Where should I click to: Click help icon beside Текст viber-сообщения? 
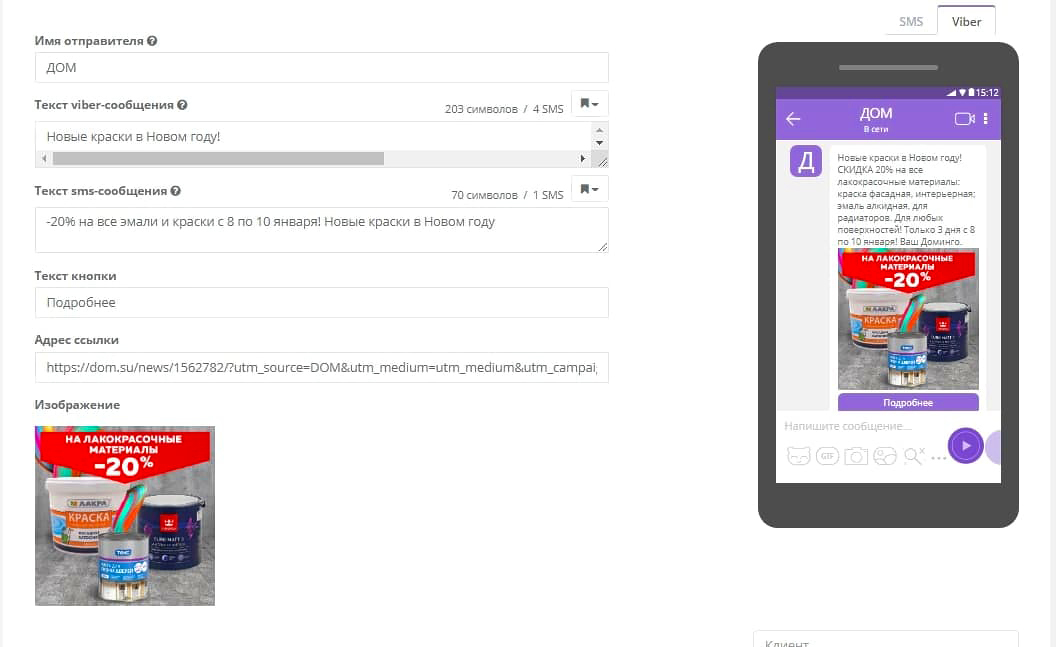(x=182, y=105)
